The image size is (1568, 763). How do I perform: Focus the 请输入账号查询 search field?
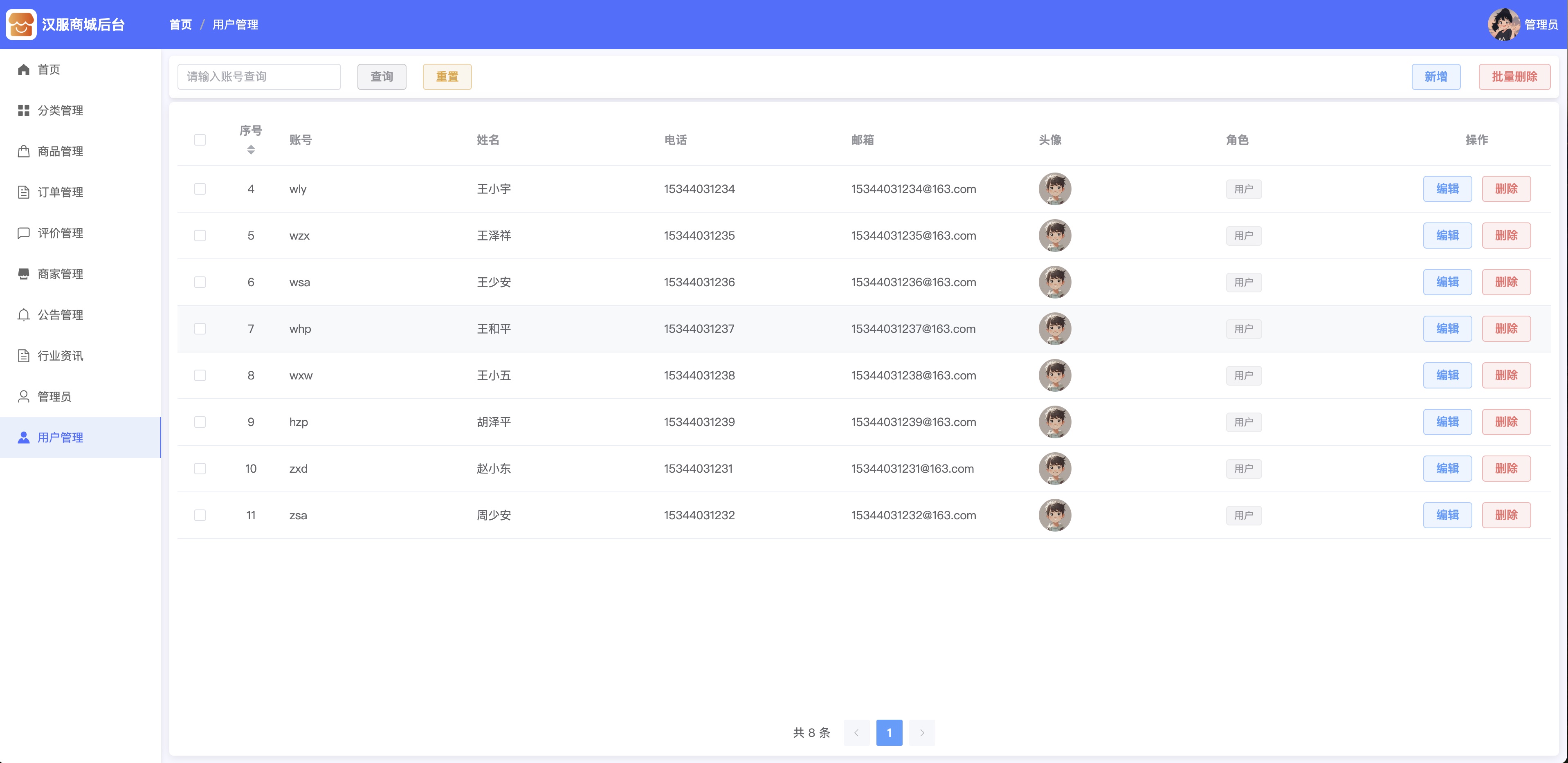pyautogui.click(x=259, y=76)
